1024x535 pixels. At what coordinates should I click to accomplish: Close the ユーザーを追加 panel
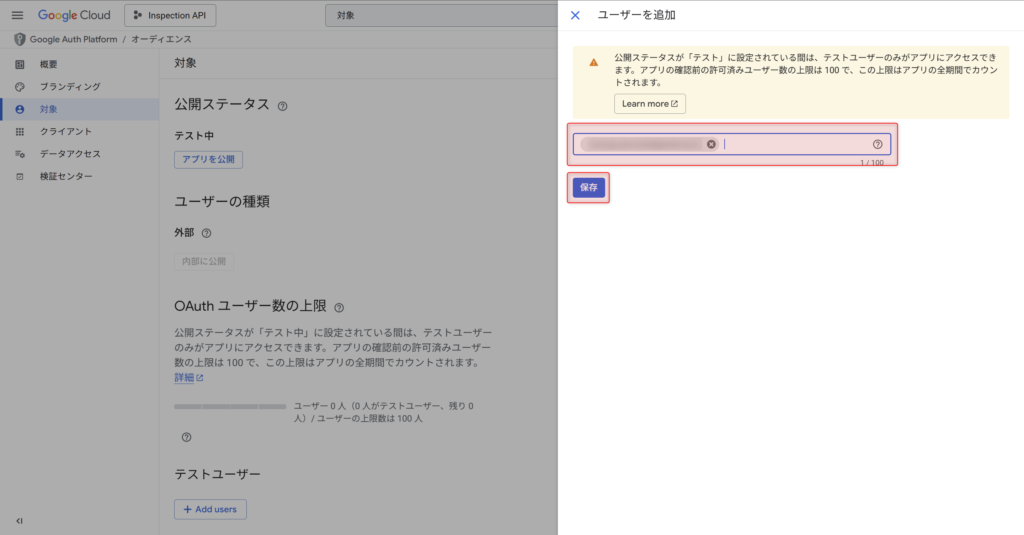575,15
